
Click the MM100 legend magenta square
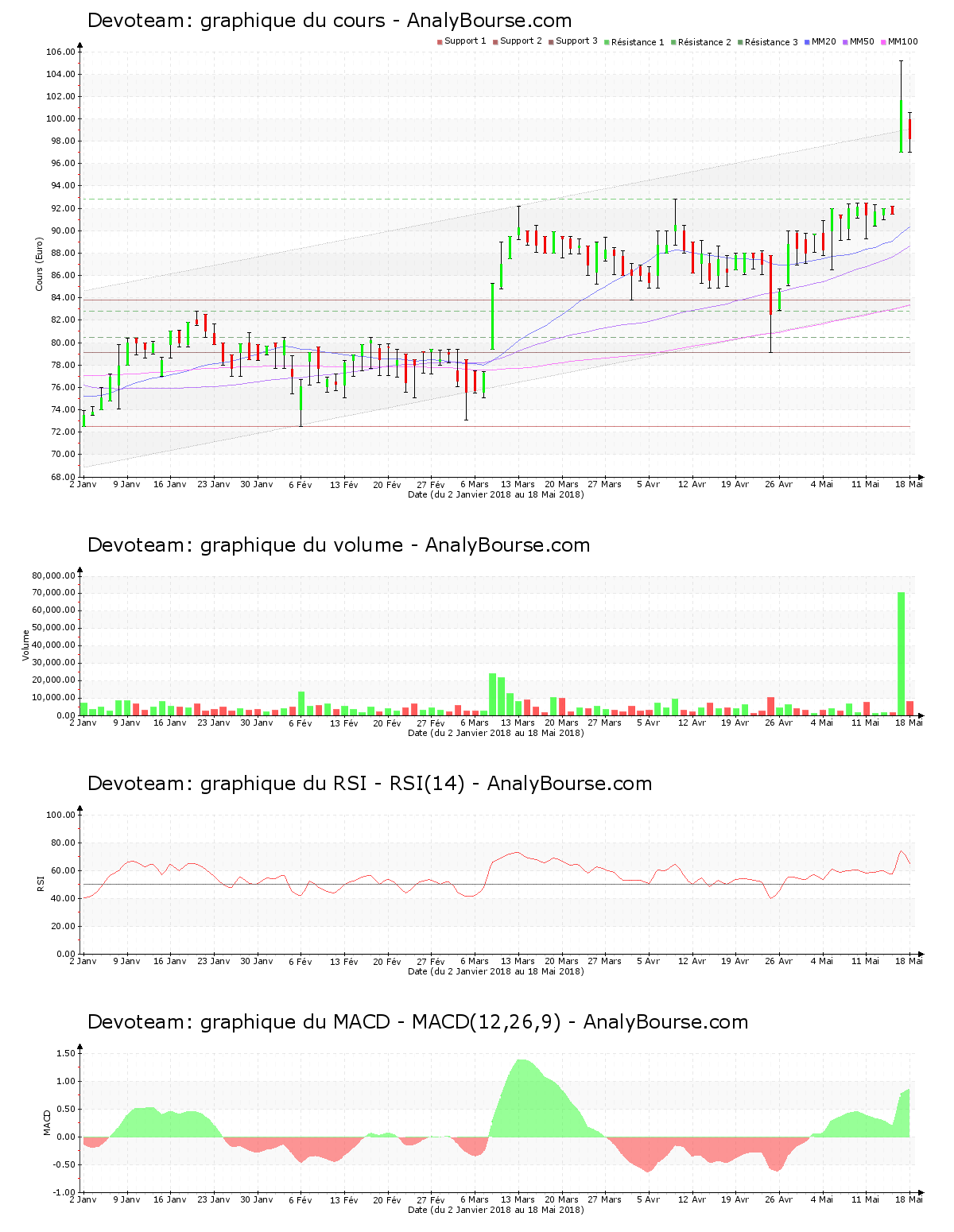click(883, 41)
